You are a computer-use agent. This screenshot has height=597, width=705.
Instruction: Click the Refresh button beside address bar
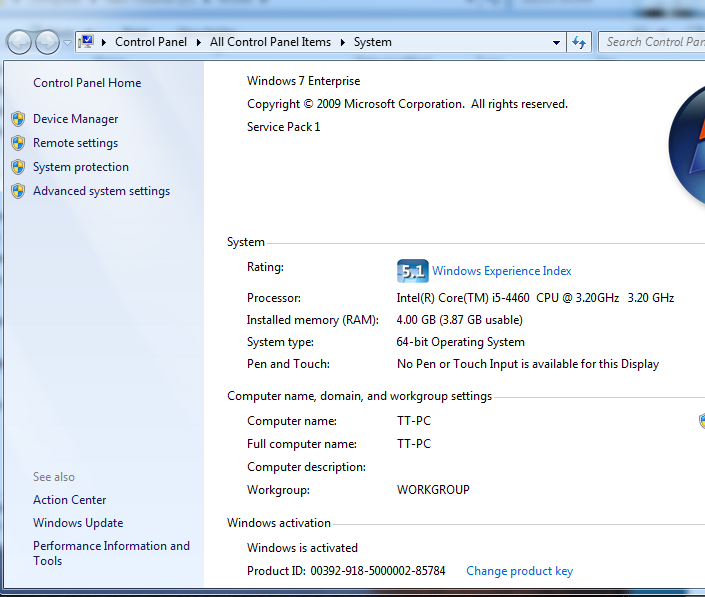[x=579, y=43]
